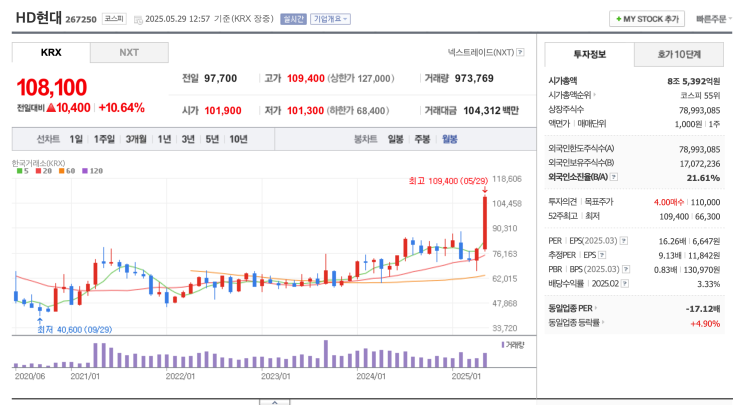Select the 주봉 candlestick chart
The image size is (743, 405).
tap(422, 139)
